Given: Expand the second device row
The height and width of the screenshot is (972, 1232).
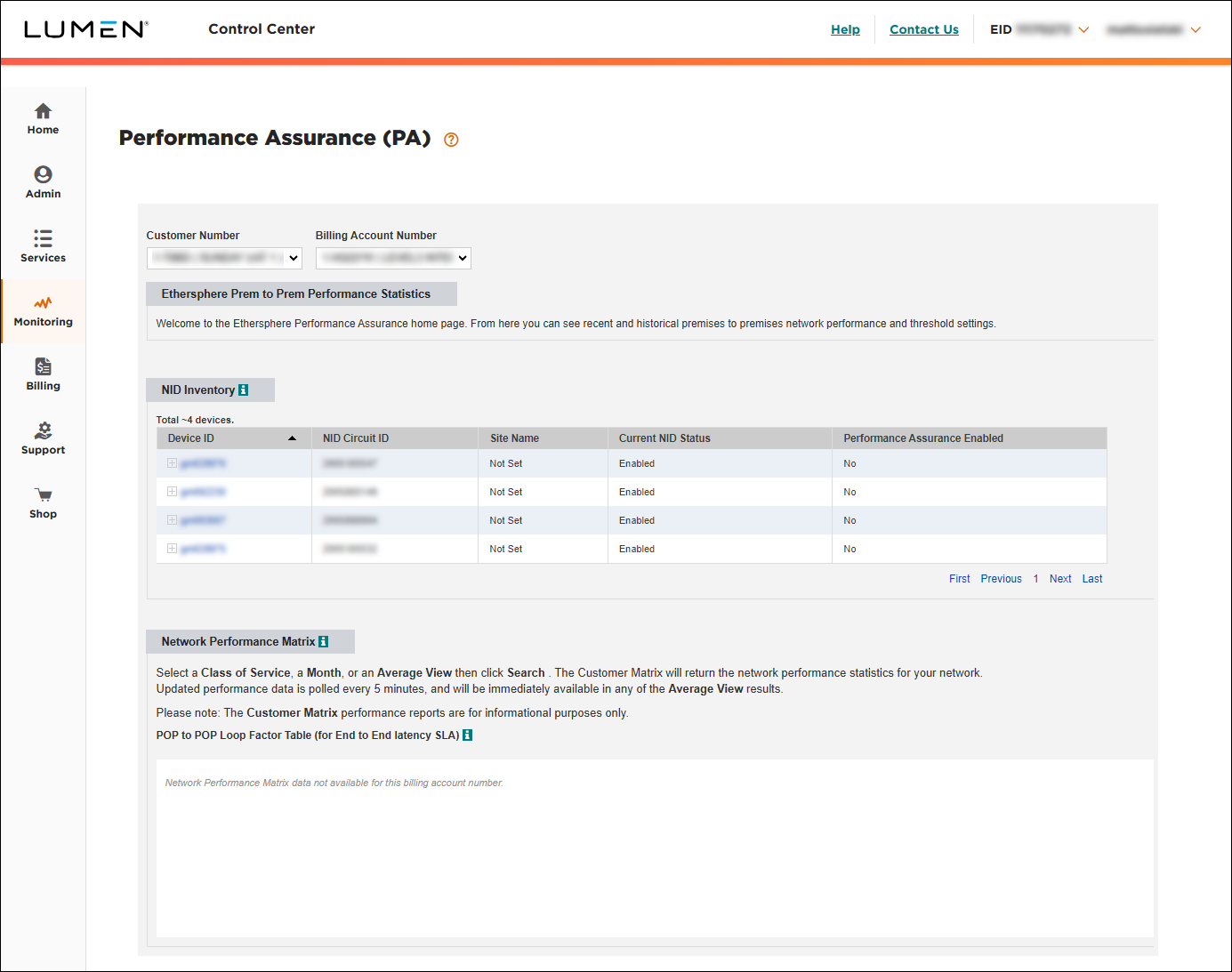Looking at the screenshot, I should (172, 492).
